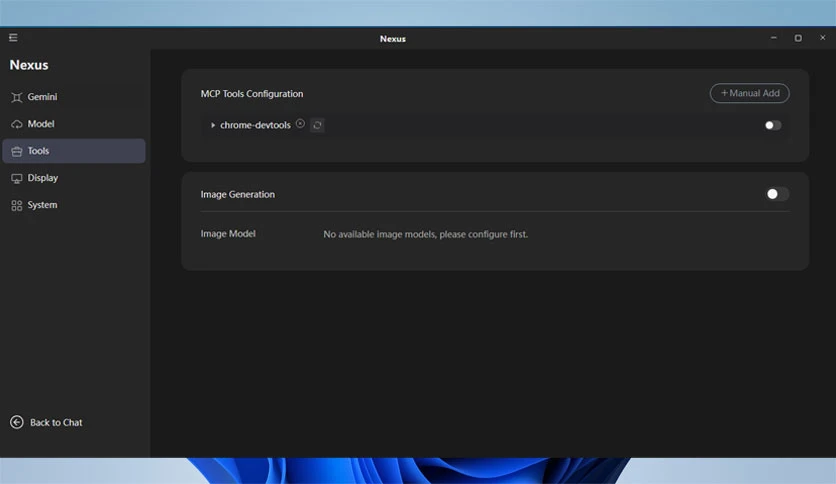Click the Gemini sidebar icon
Image resolution: width=836 pixels, height=484 pixels.
click(17, 97)
